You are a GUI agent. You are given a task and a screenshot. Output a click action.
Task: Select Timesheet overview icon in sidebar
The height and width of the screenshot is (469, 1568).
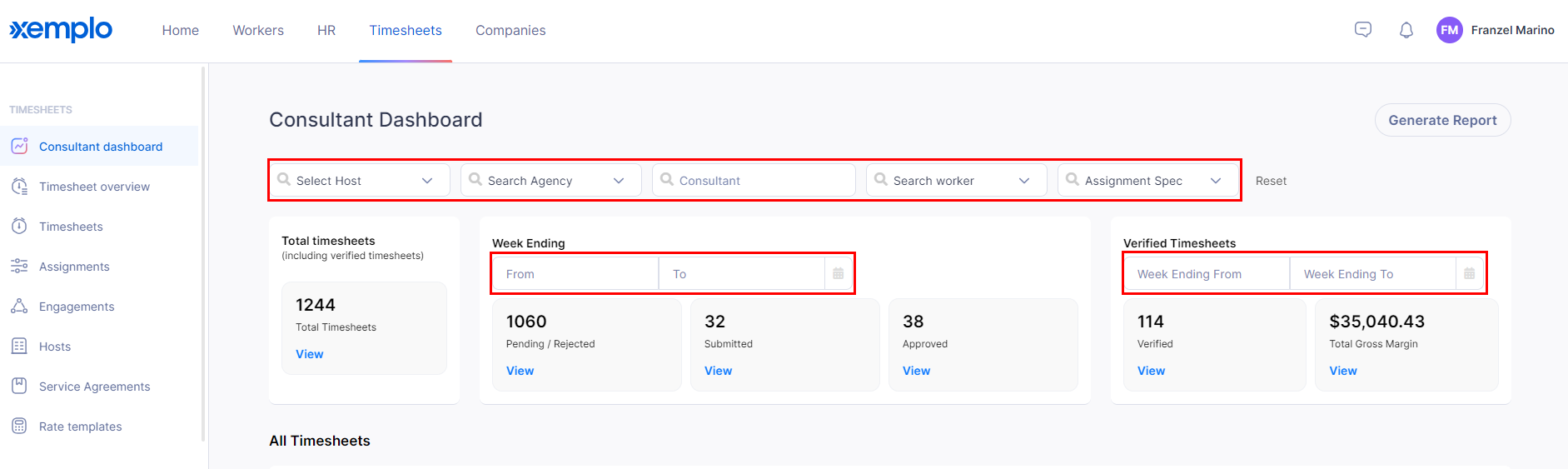coord(19,187)
